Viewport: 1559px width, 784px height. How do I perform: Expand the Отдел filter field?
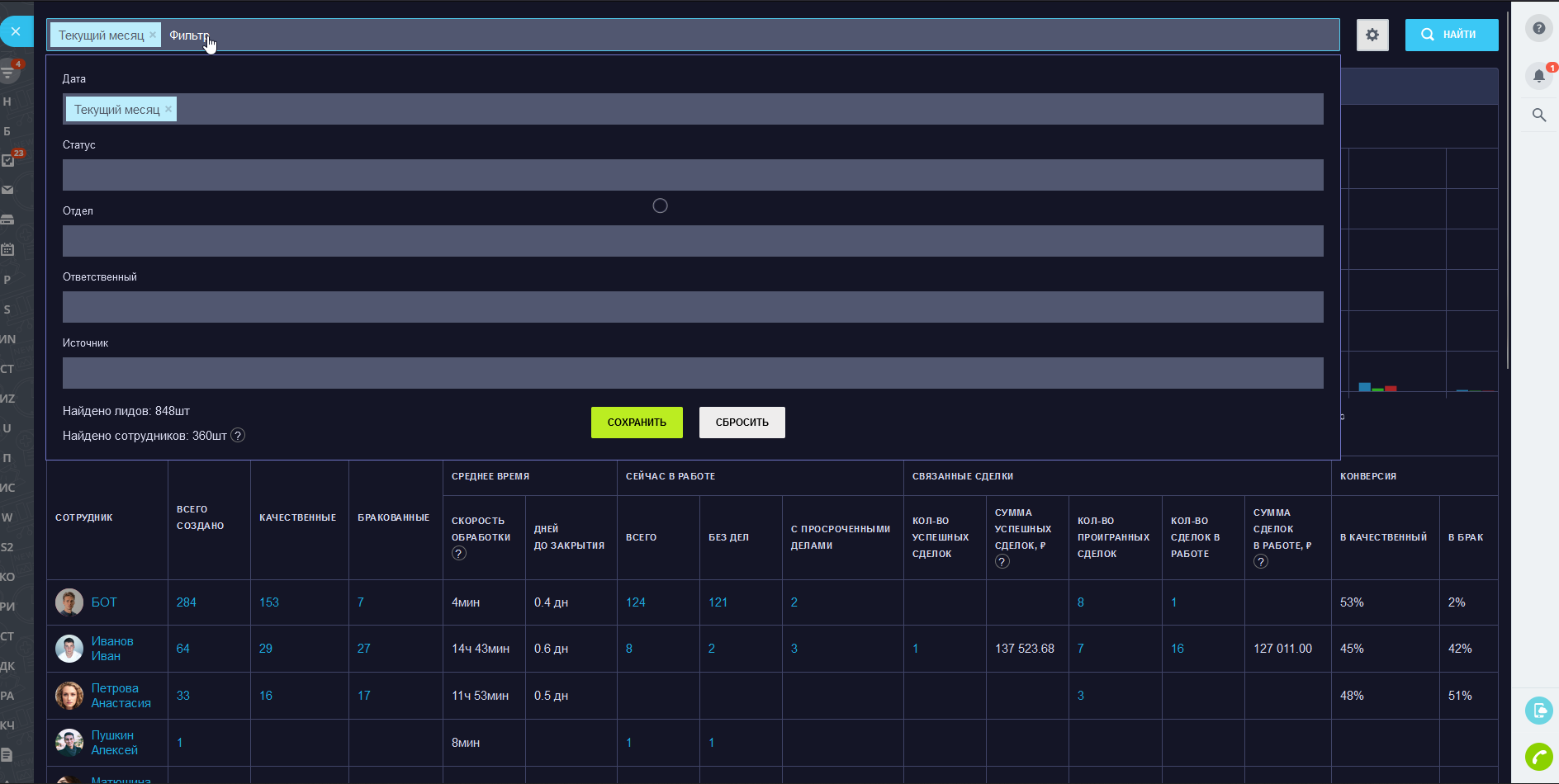coord(692,241)
